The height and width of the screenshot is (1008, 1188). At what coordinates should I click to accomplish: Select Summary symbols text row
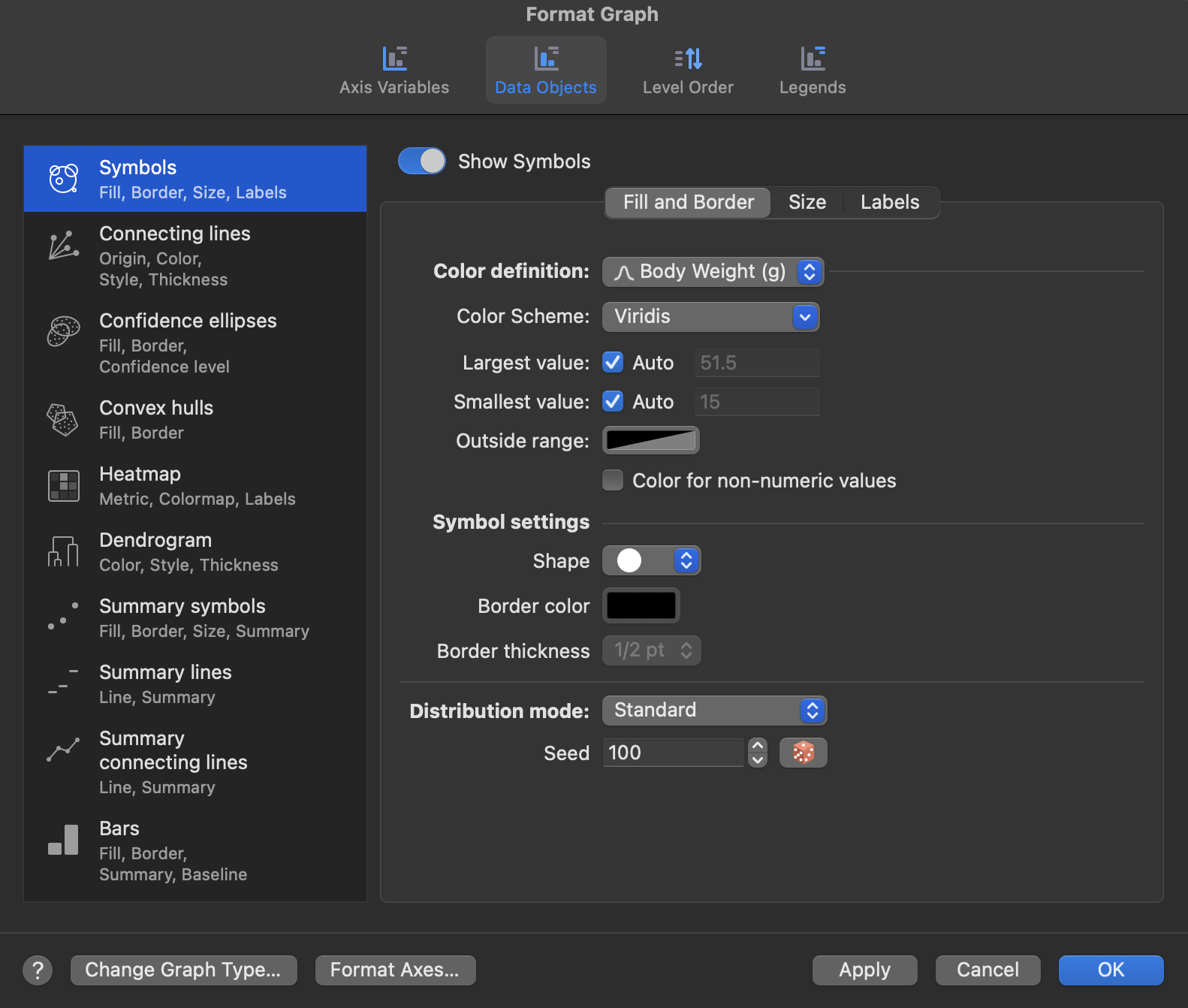click(195, 618)
